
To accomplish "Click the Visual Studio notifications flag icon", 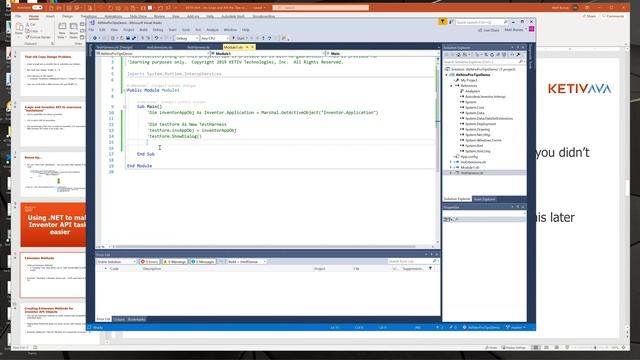I will 442,22.
